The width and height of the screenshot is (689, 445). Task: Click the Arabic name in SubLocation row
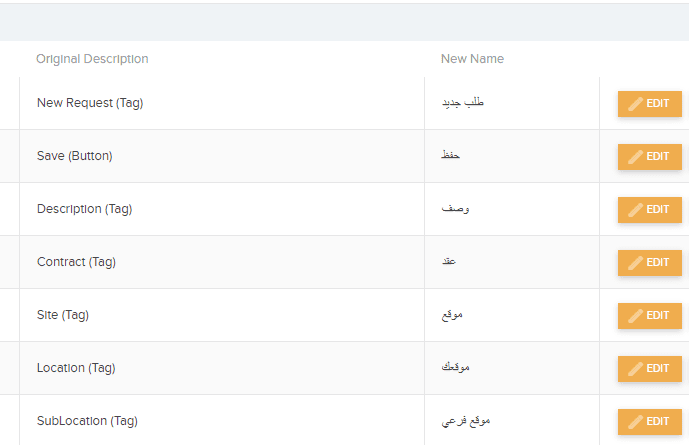[x=466, y=421]
